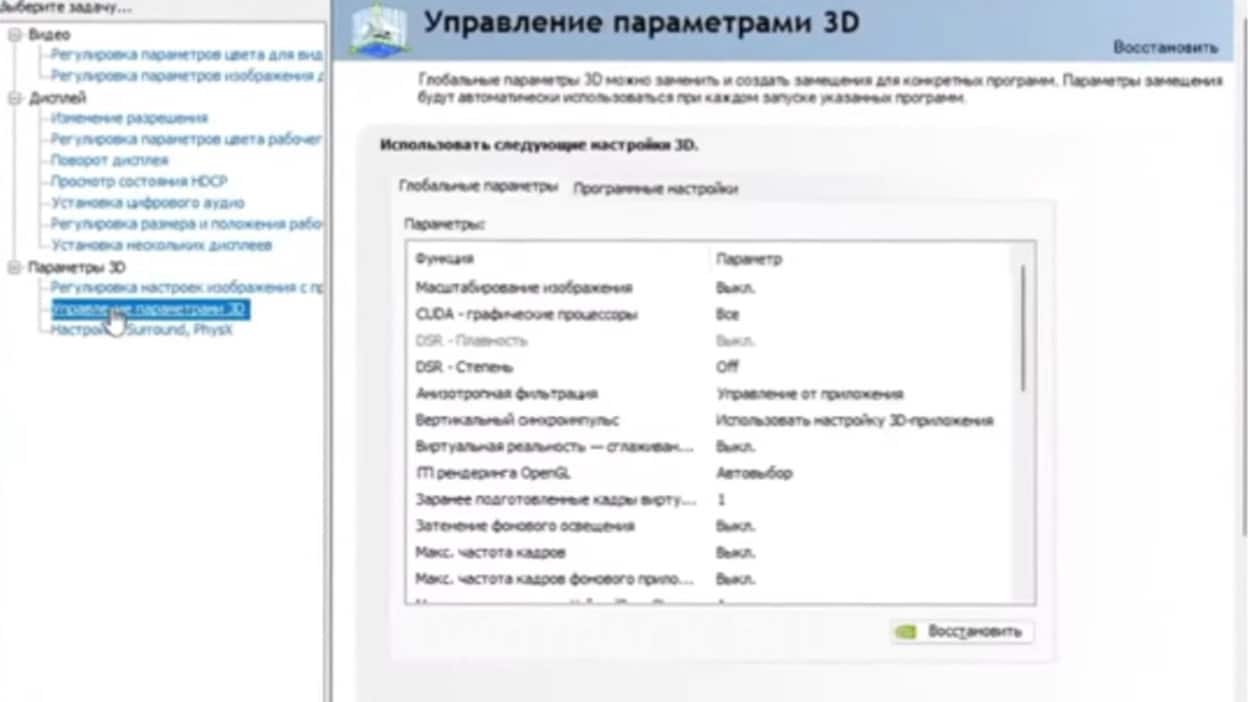Collapse the Дисплей tree section

(14, 98)
